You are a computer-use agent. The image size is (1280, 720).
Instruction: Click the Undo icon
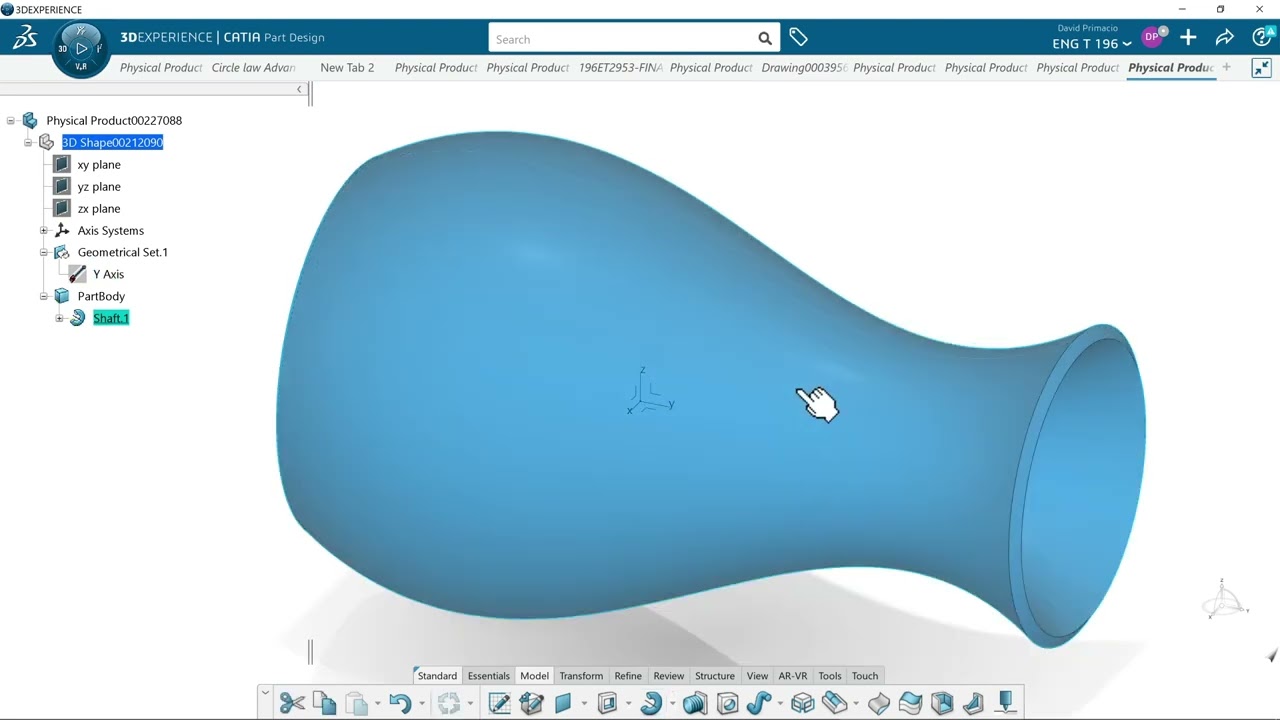pos(400,703)
